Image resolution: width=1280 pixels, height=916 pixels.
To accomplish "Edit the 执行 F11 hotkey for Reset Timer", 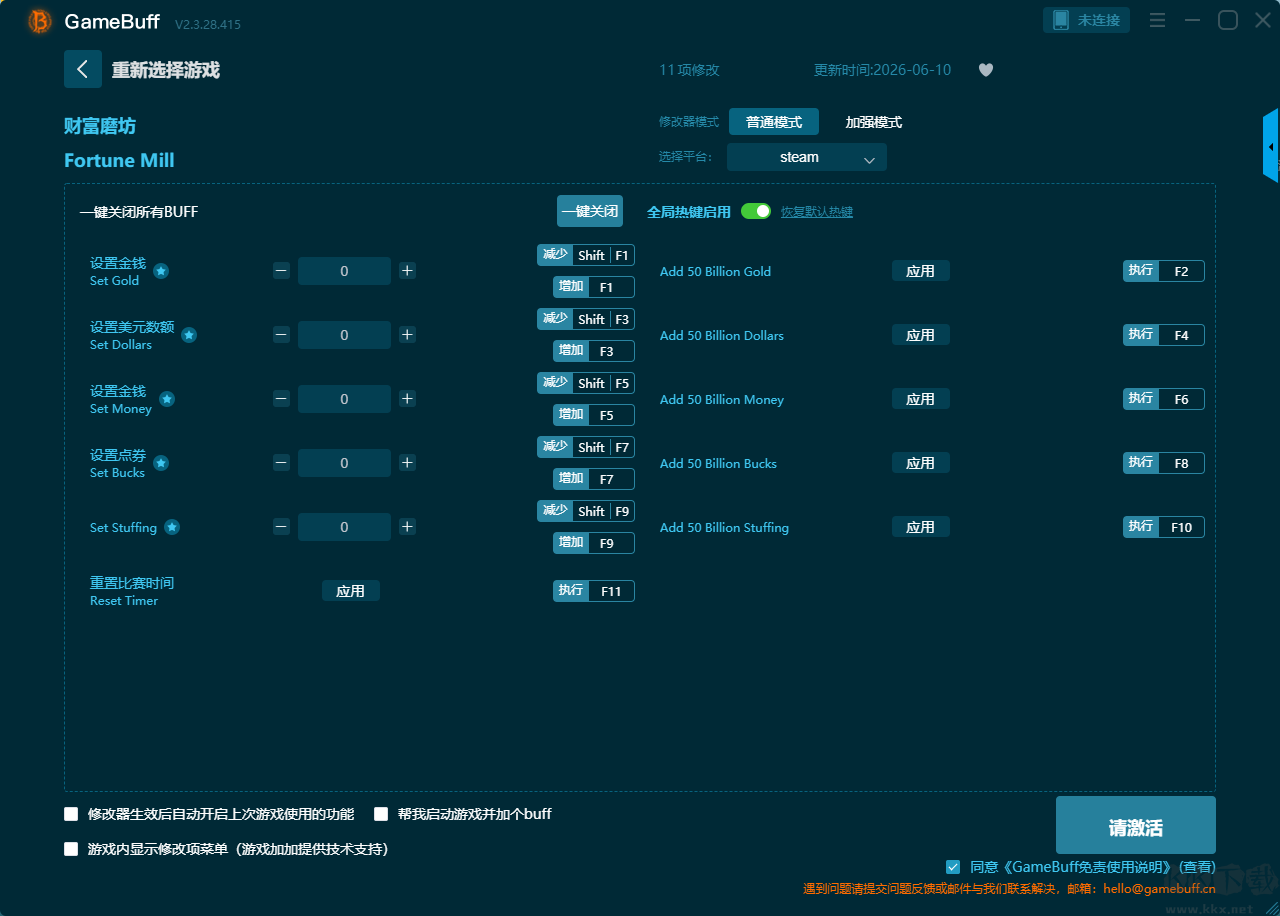I will click(594, 591).
